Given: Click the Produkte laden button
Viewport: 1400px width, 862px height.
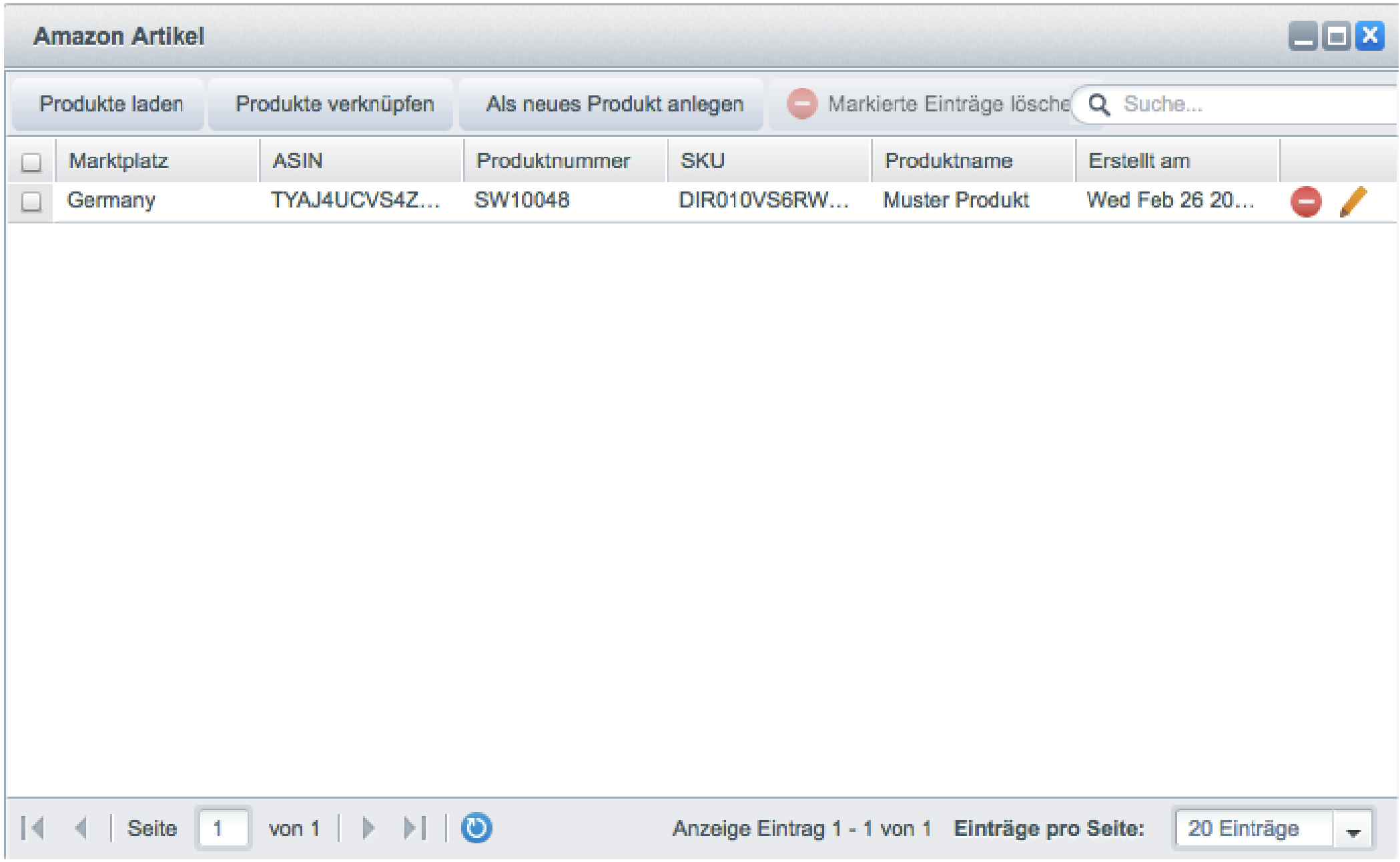Looking at the screenshot, I should (x=111, y=104).
